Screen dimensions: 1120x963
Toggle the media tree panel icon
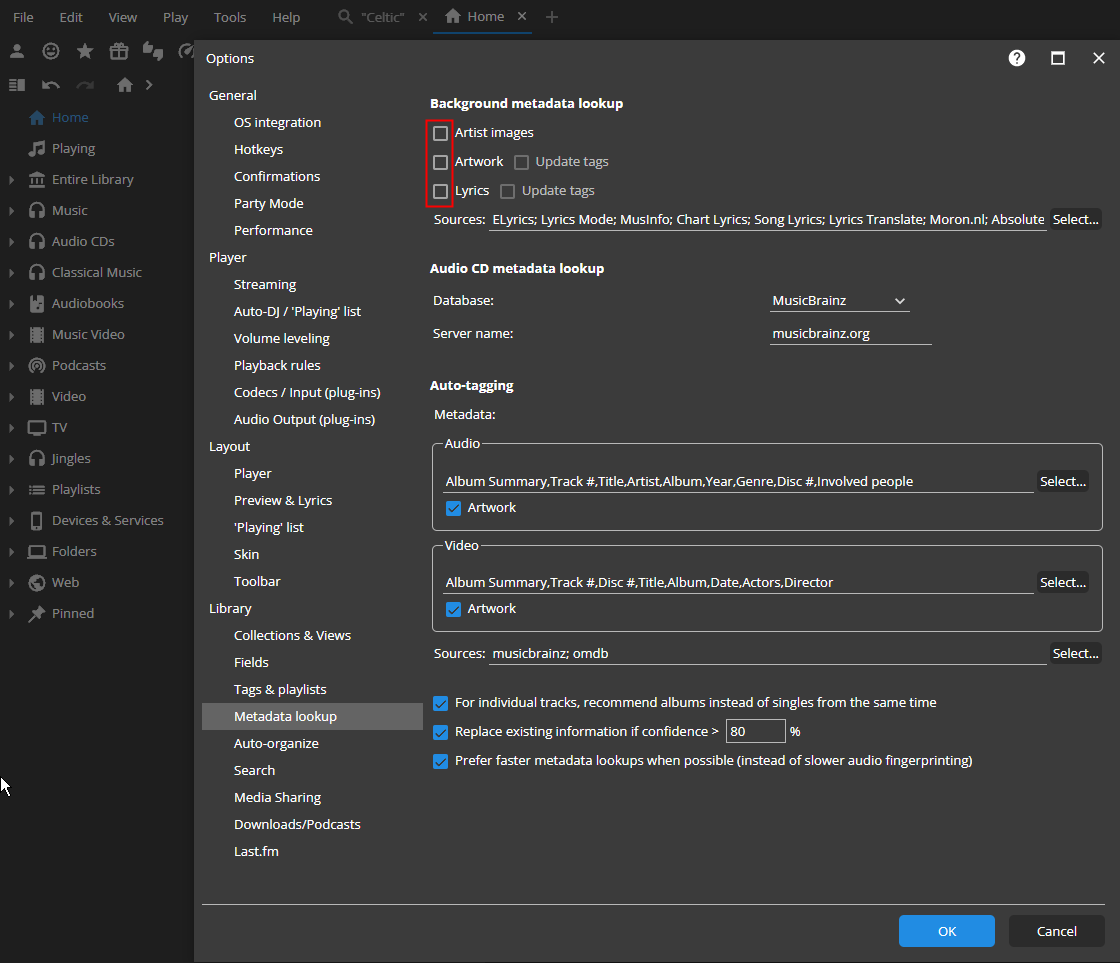pyautogui.click(x=17, y=85)
